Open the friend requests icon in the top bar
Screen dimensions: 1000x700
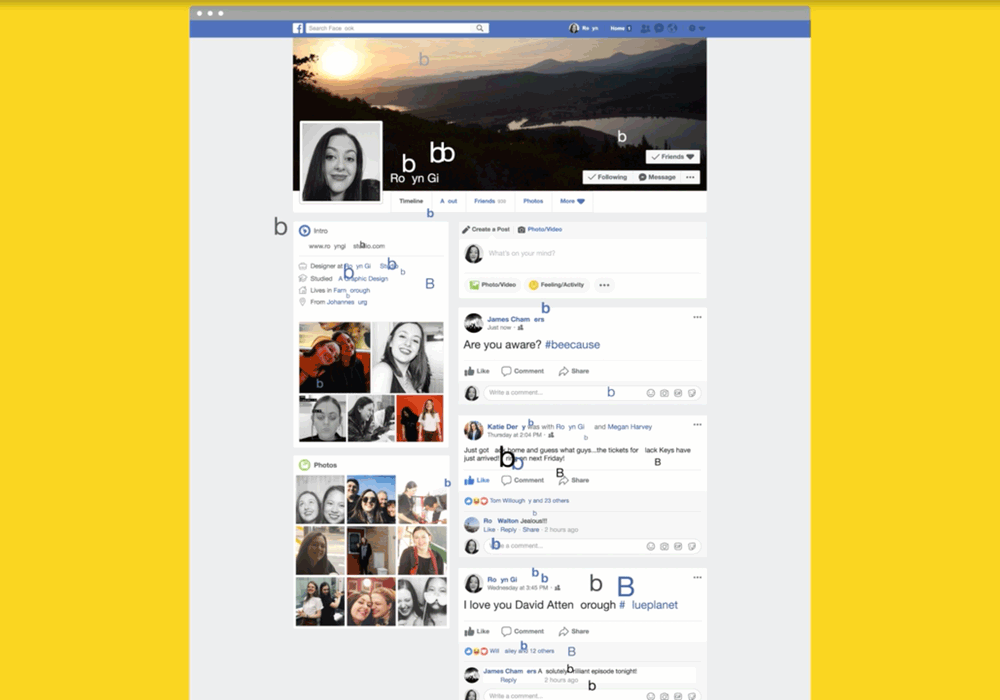(645, 28)
